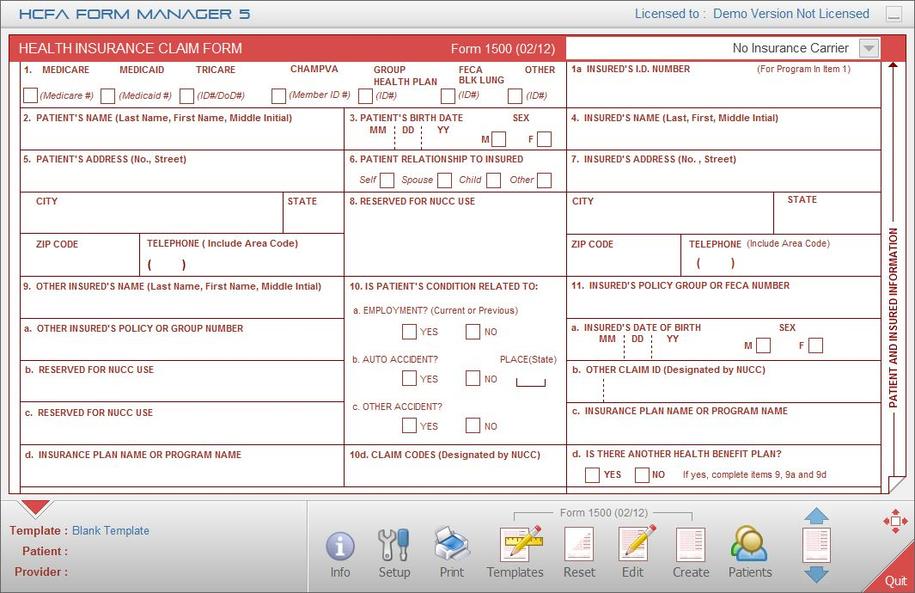
Task: Open the Patients list icon
Action: tap(749, 545)
